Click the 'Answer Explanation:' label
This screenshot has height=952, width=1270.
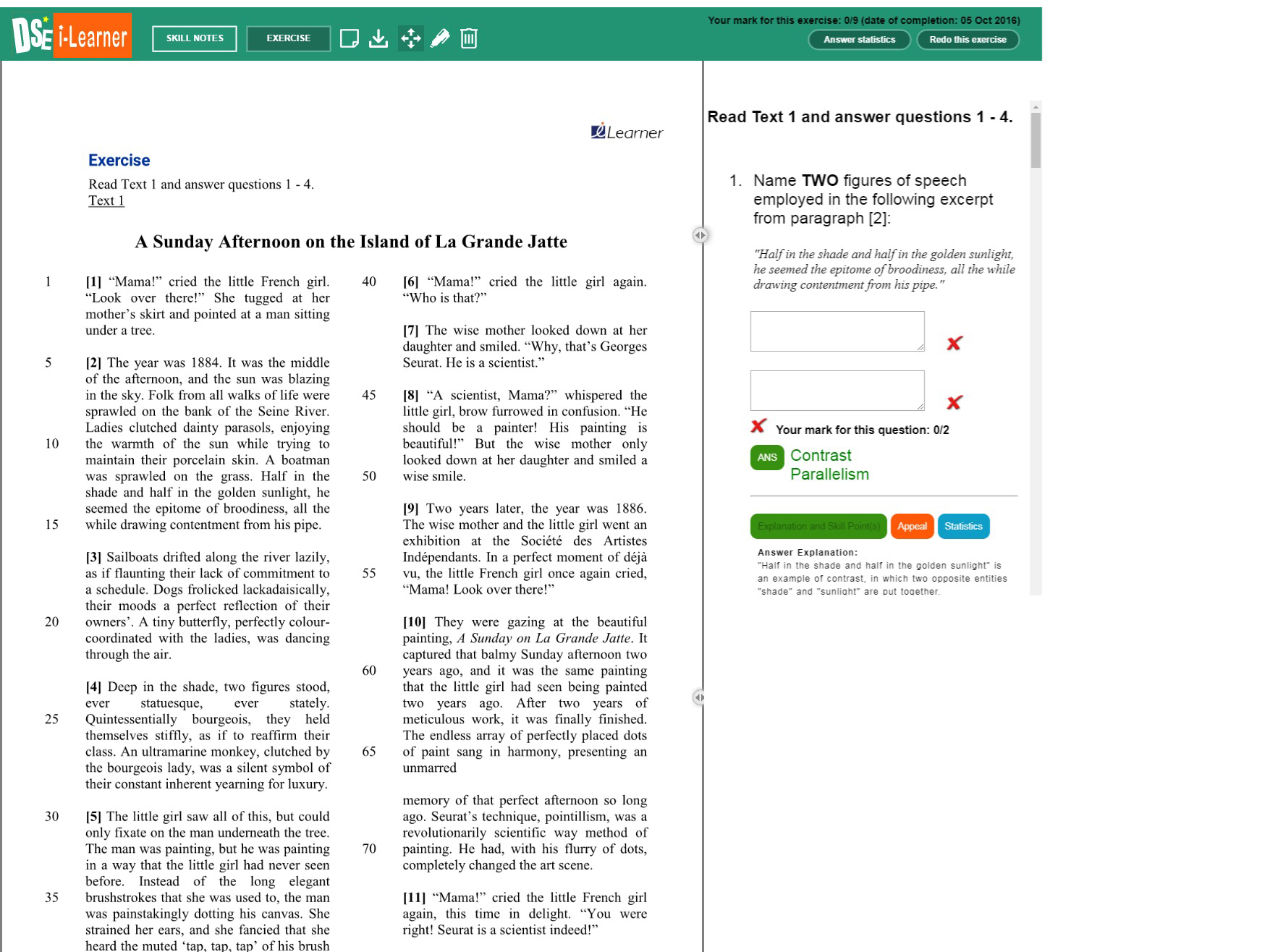point(808,552)
